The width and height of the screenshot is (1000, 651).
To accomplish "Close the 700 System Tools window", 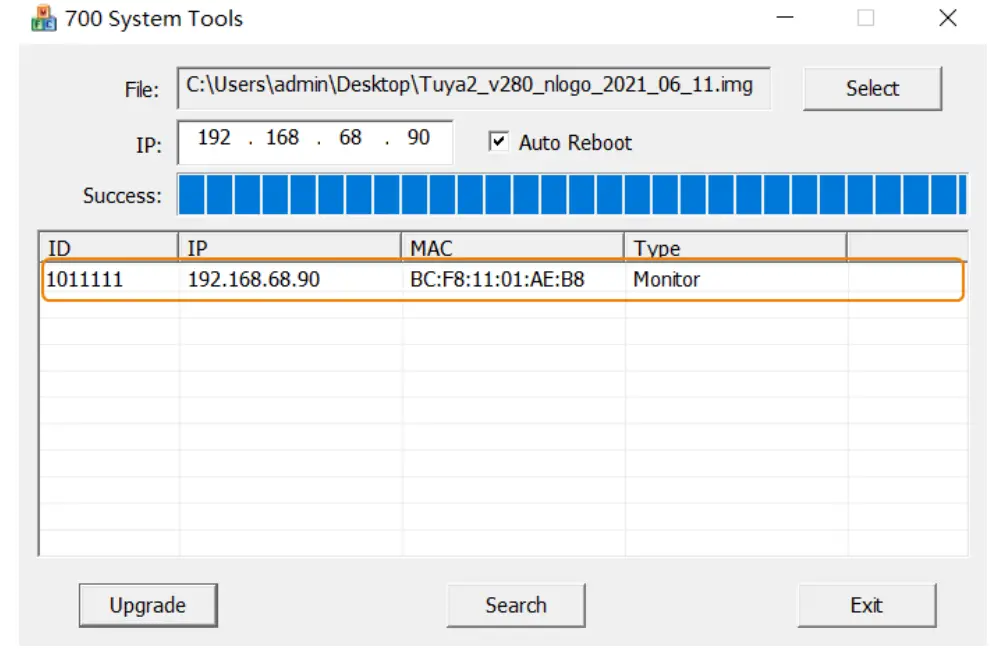I will coord(947,19).
